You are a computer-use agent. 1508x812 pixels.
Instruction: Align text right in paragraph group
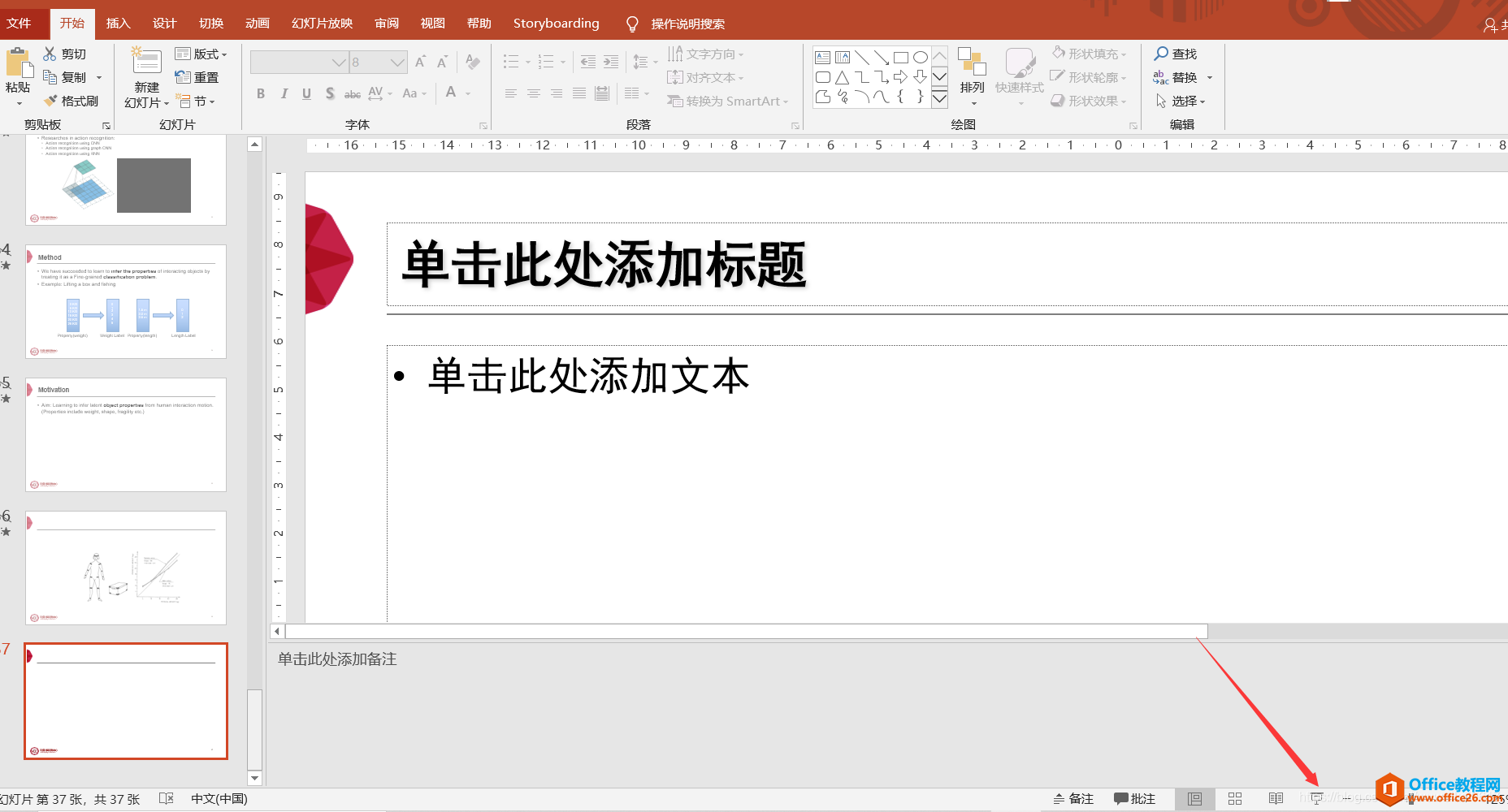[556, 93]
